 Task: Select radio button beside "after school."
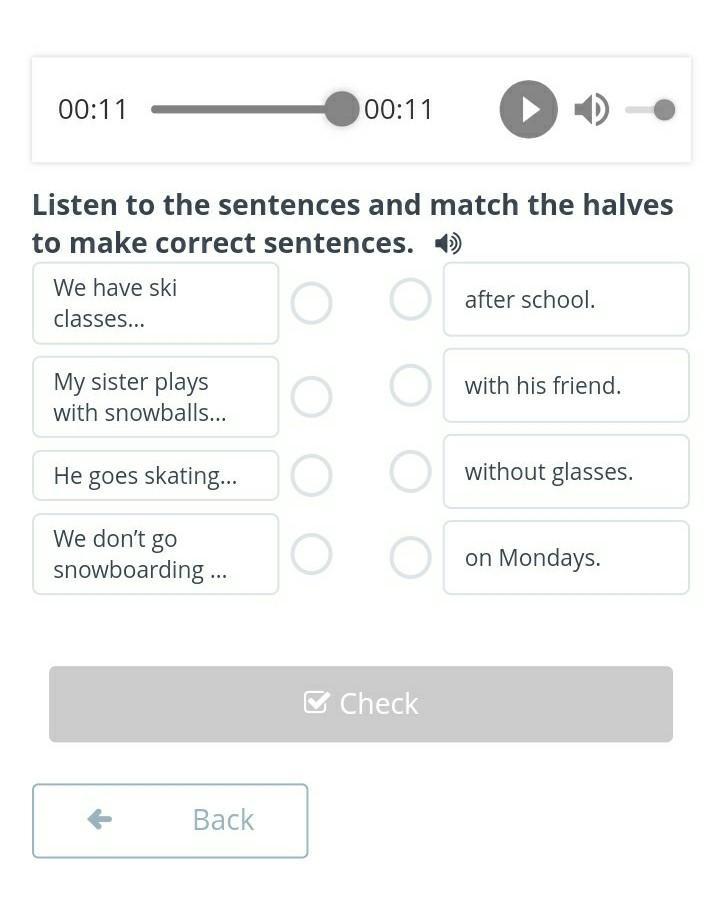(x=410, y=299)
